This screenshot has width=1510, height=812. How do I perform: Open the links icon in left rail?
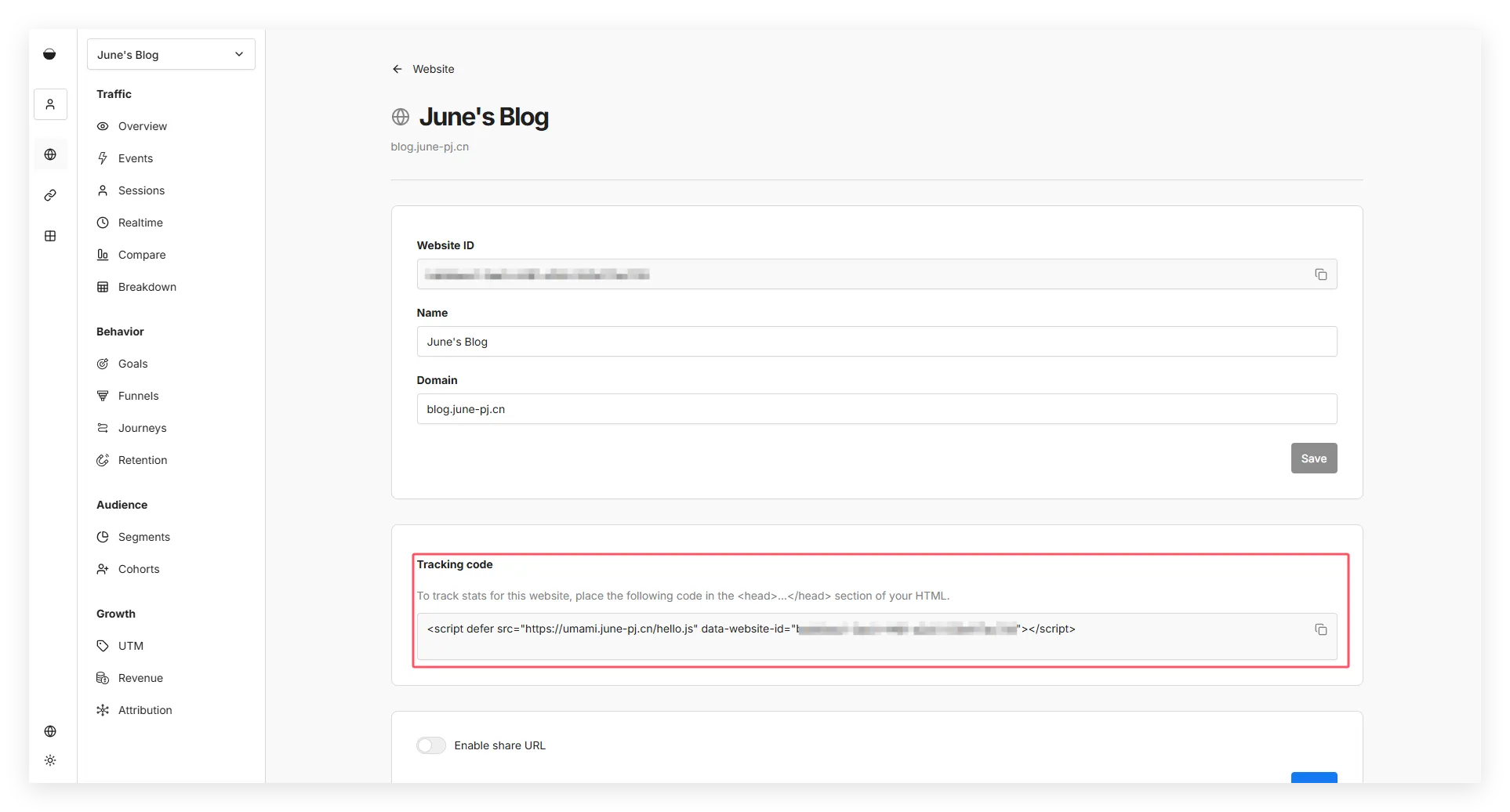pyautogui.click(x=50, y=195)
